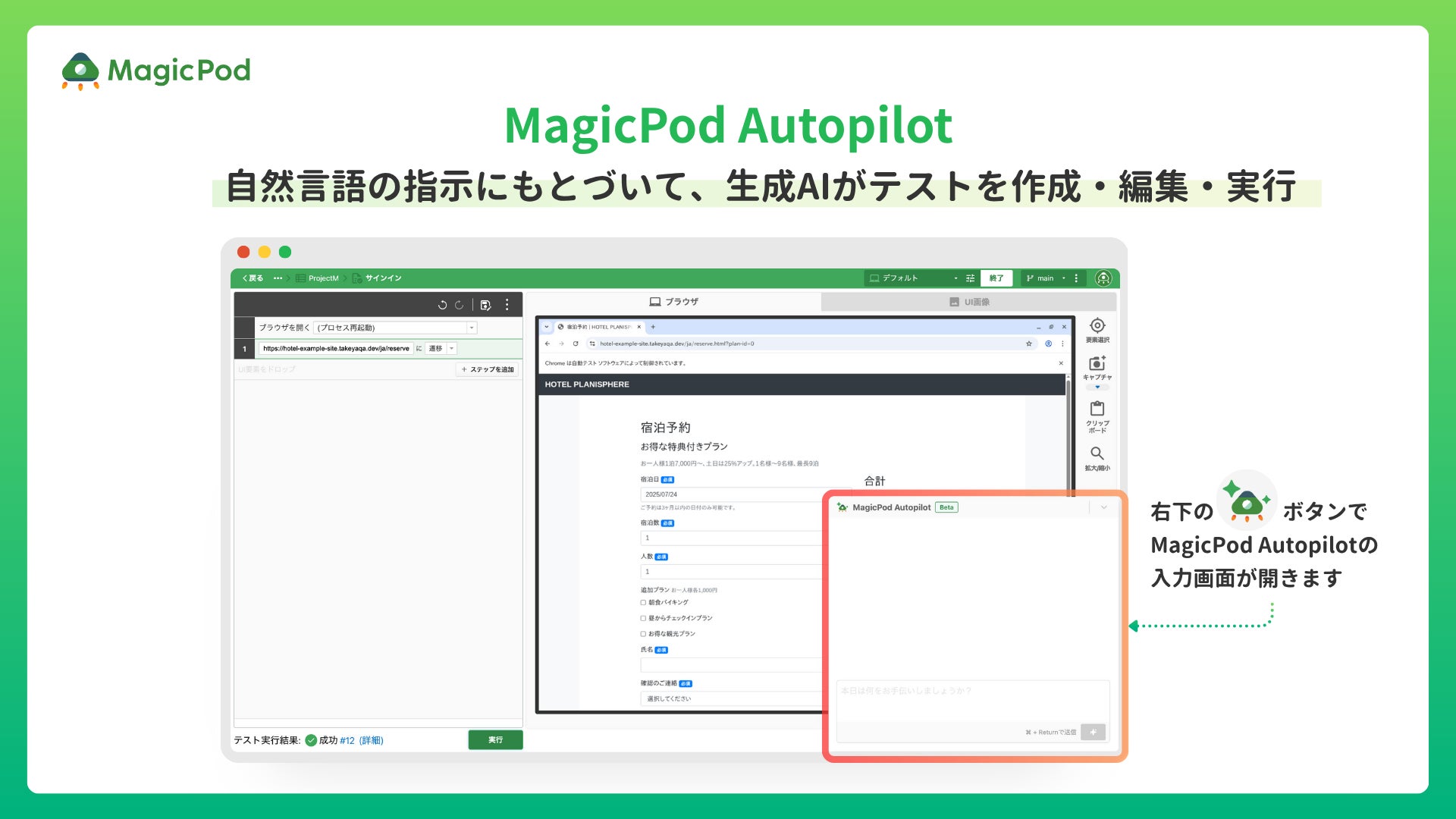The width and height of the screenshot is (1456, 819).
Task: Check the 昼からチェックインプラン option
Action: 643,618
